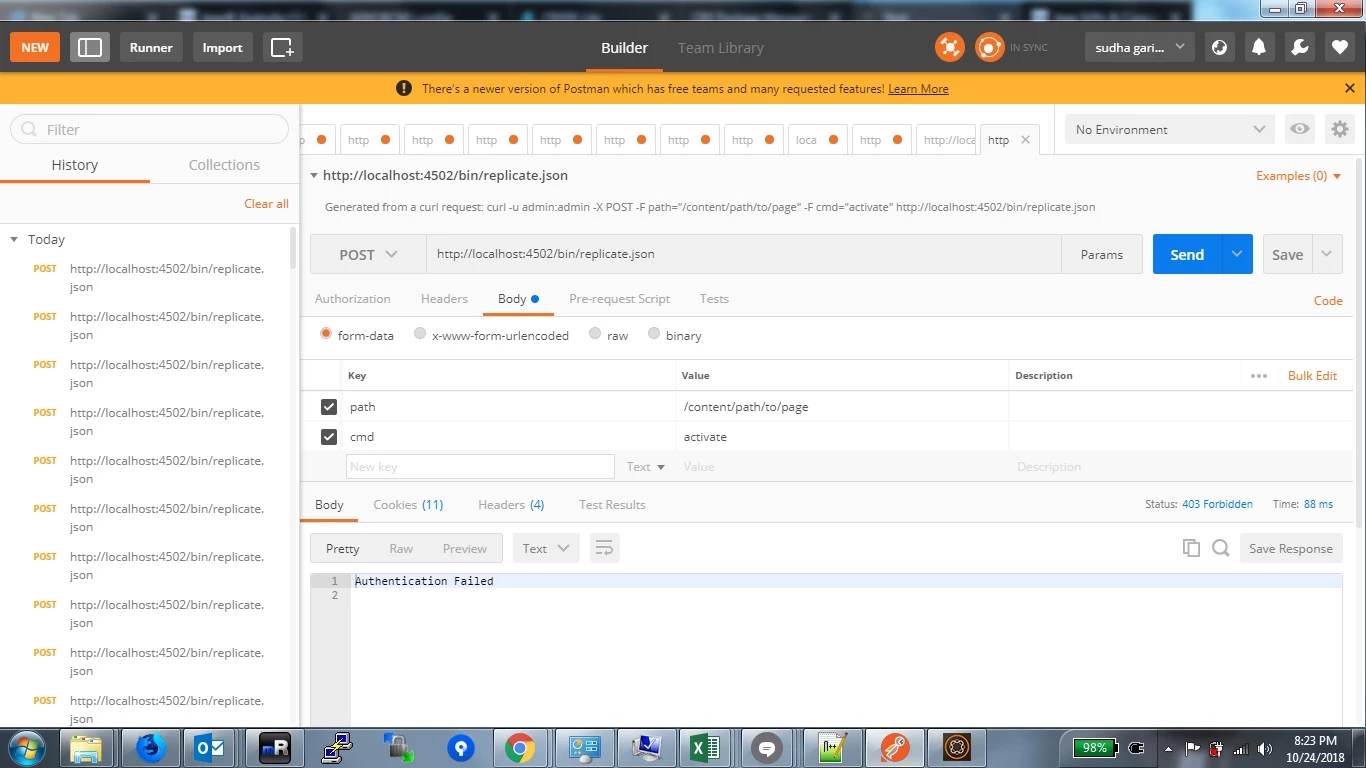The width and height of the screenshot is (1366, 768).
Task: Click the Windows Start button
Action: [26, 747]
